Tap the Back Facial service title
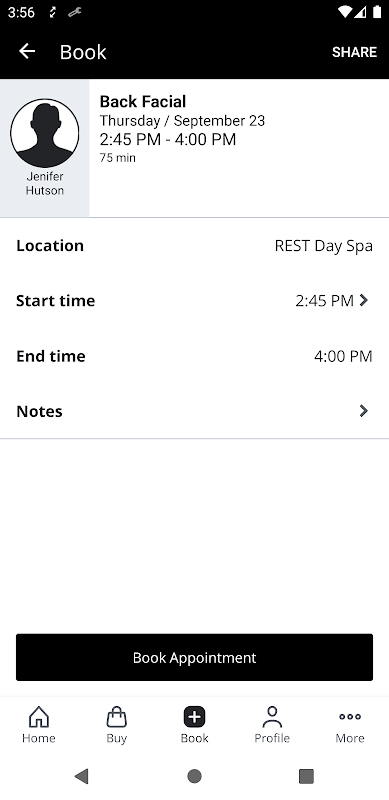389x800 pixels. (x=143, y=102)
